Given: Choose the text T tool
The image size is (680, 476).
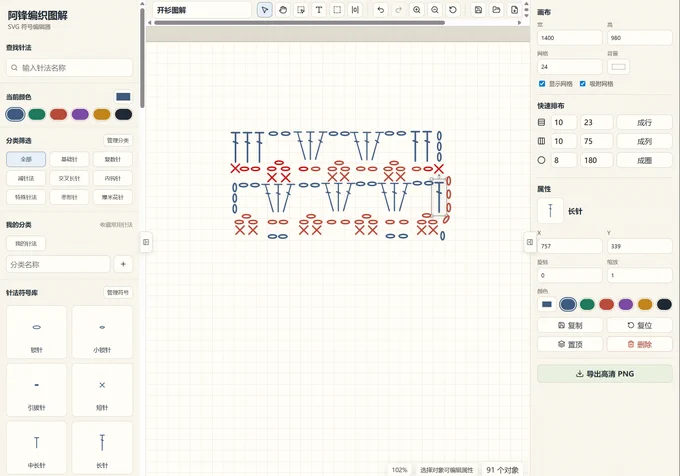Looking at the screenshot, I should 319,10.
